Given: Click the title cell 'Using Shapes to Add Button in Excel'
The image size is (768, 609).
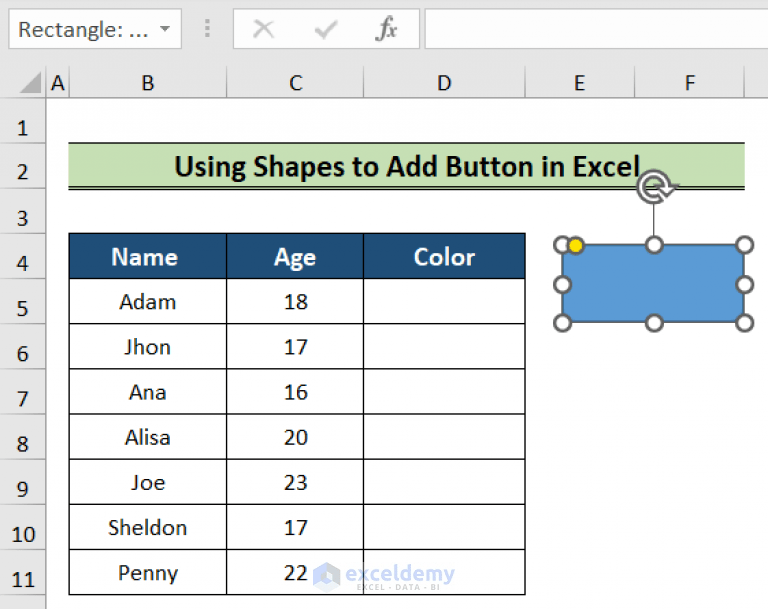Looking at the screenshot, I should (407, 166).
